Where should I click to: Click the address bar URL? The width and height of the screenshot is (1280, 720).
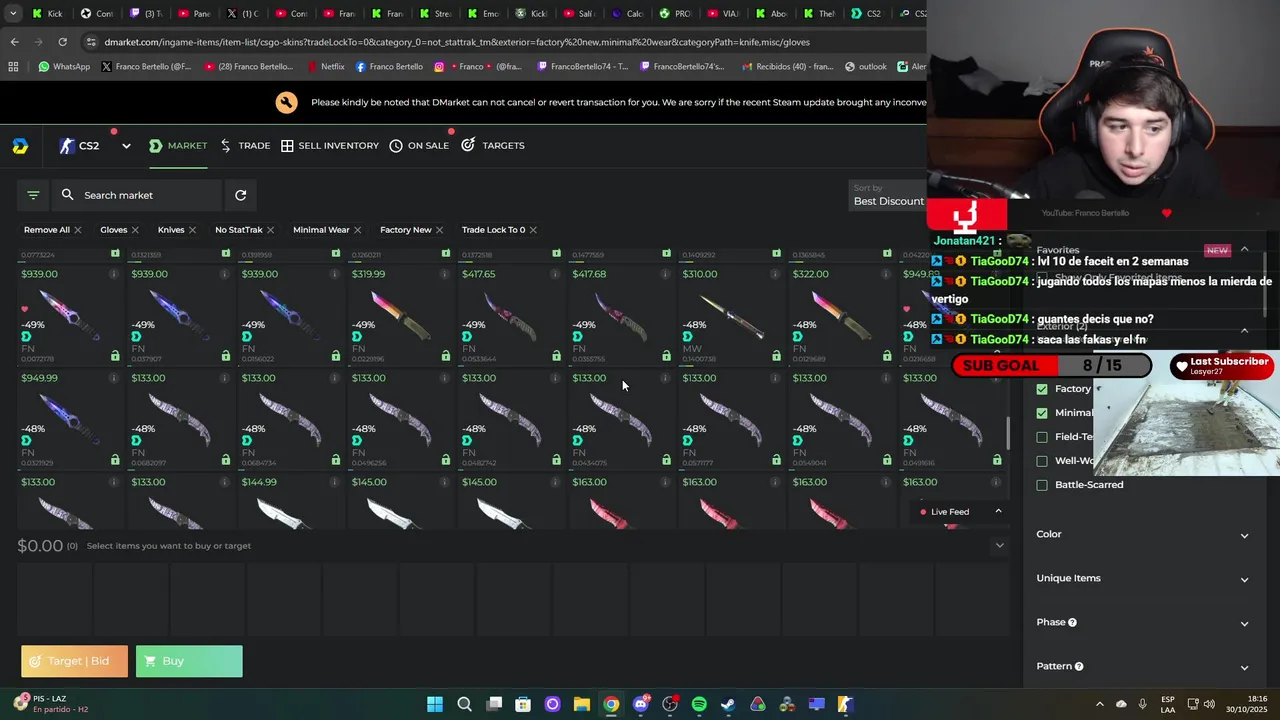pos(457,42)
